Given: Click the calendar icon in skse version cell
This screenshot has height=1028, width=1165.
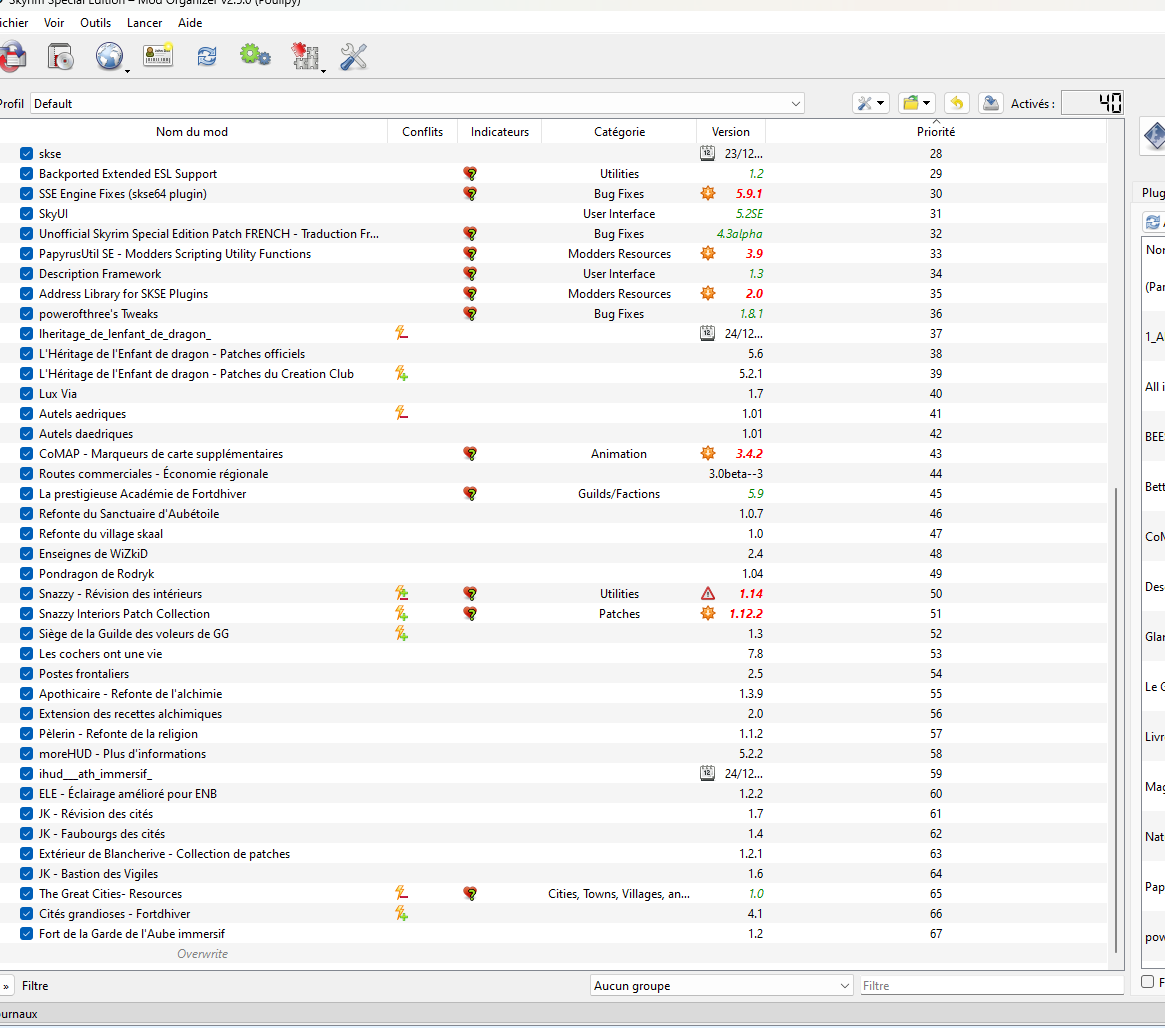Looking at the screenshot, I should [707, 153].
